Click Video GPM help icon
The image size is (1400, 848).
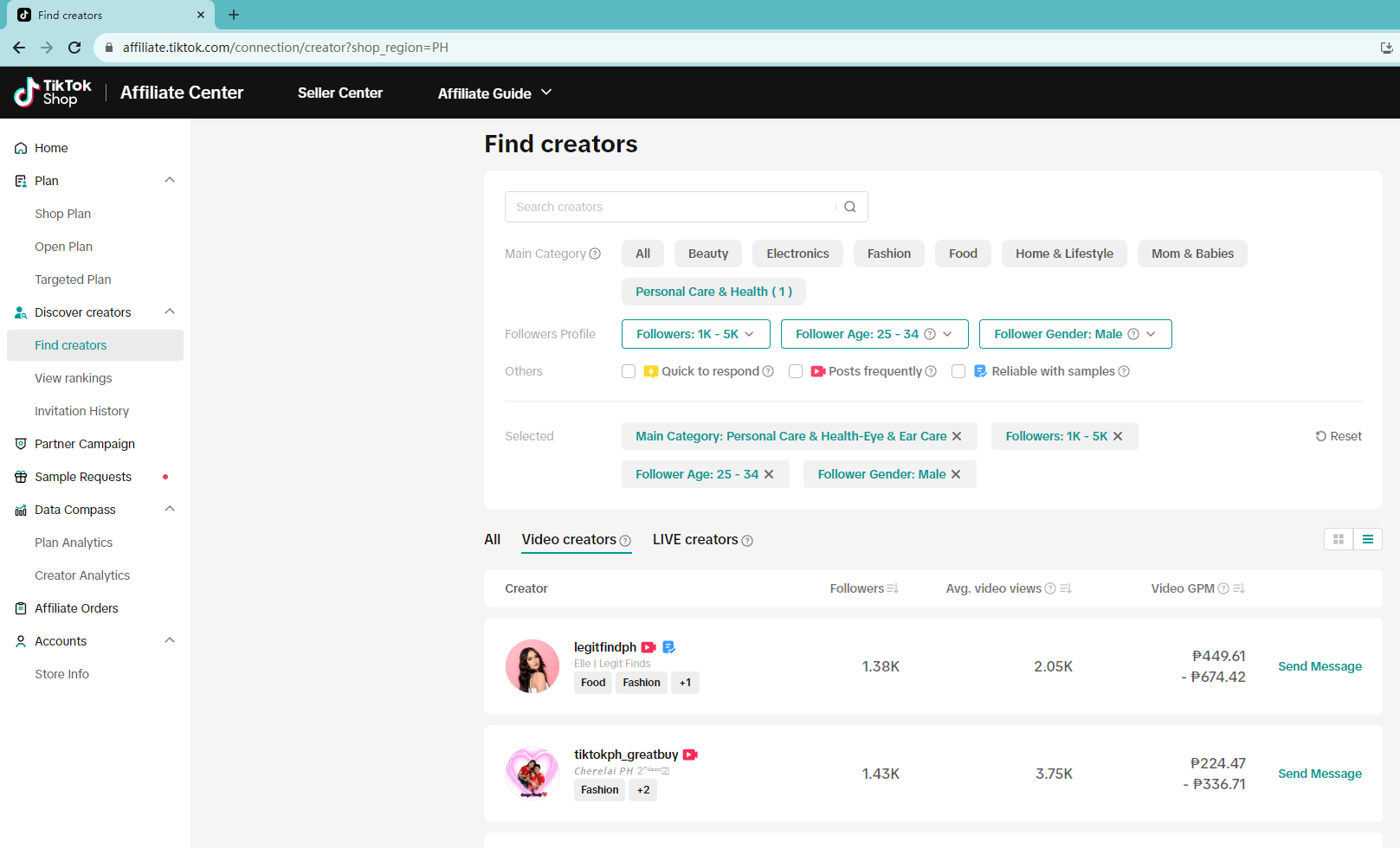click(1223, 588)
